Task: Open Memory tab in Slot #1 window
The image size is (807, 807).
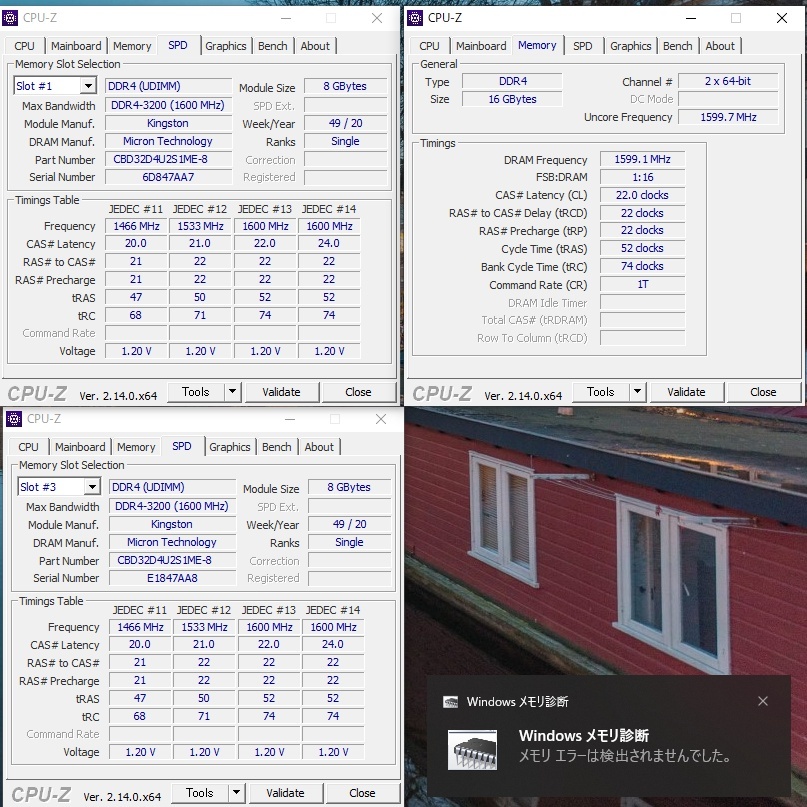Action: point(132,46)
